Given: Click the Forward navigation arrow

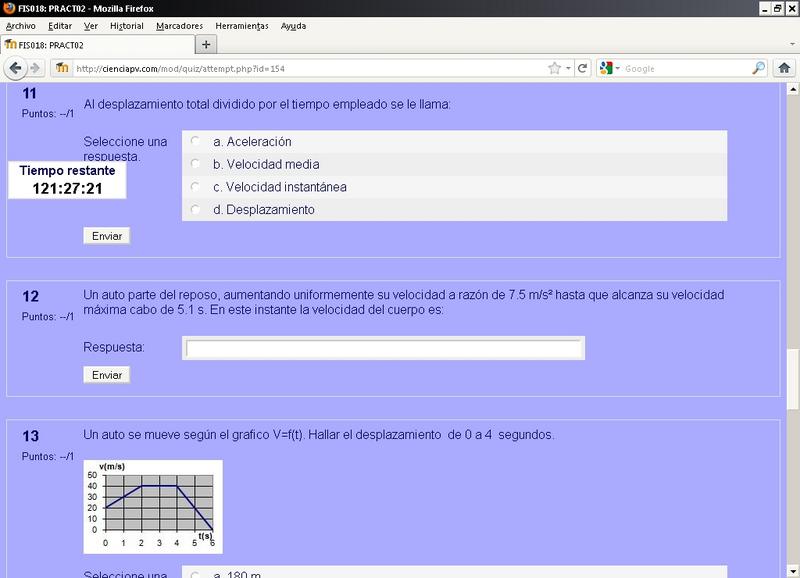Looking at the screenshot, I should 35,68.
